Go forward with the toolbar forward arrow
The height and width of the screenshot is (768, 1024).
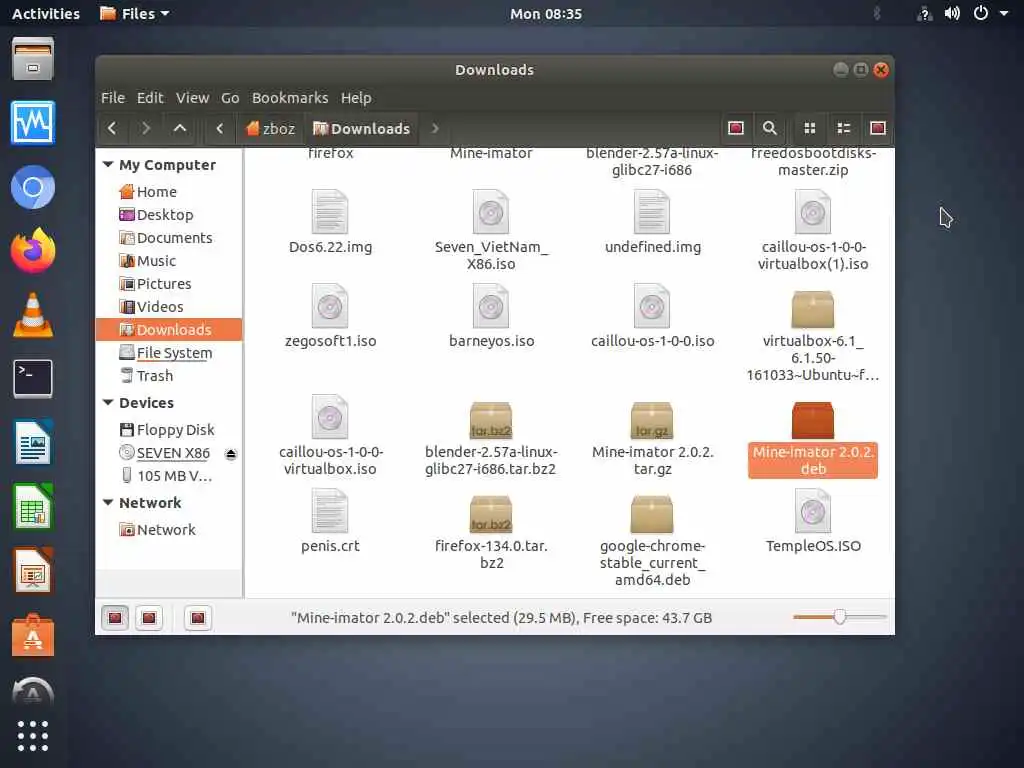click(x=146, y=129)
